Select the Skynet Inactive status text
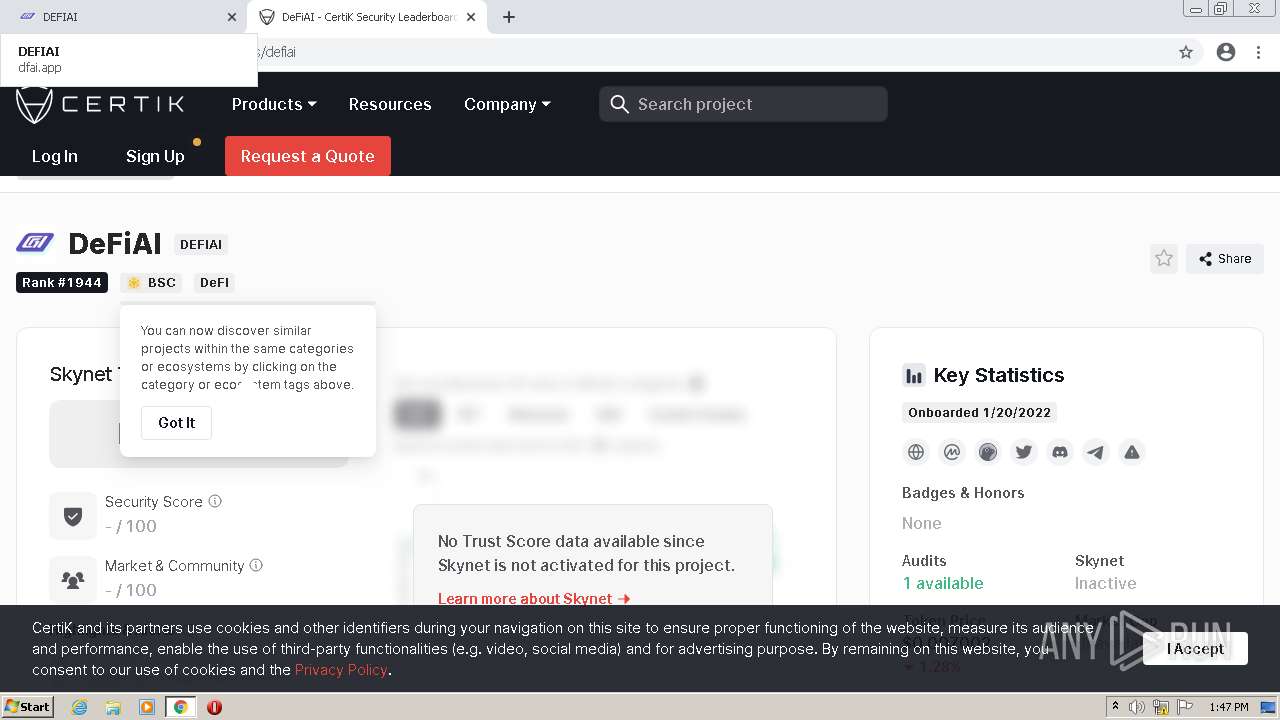 pos(1105,583)
